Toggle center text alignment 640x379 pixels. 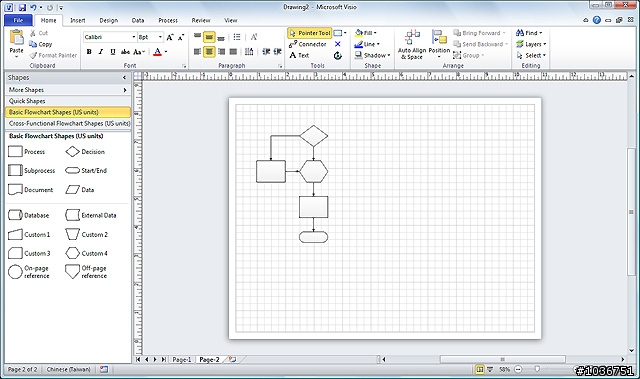(x=209, y=52)
